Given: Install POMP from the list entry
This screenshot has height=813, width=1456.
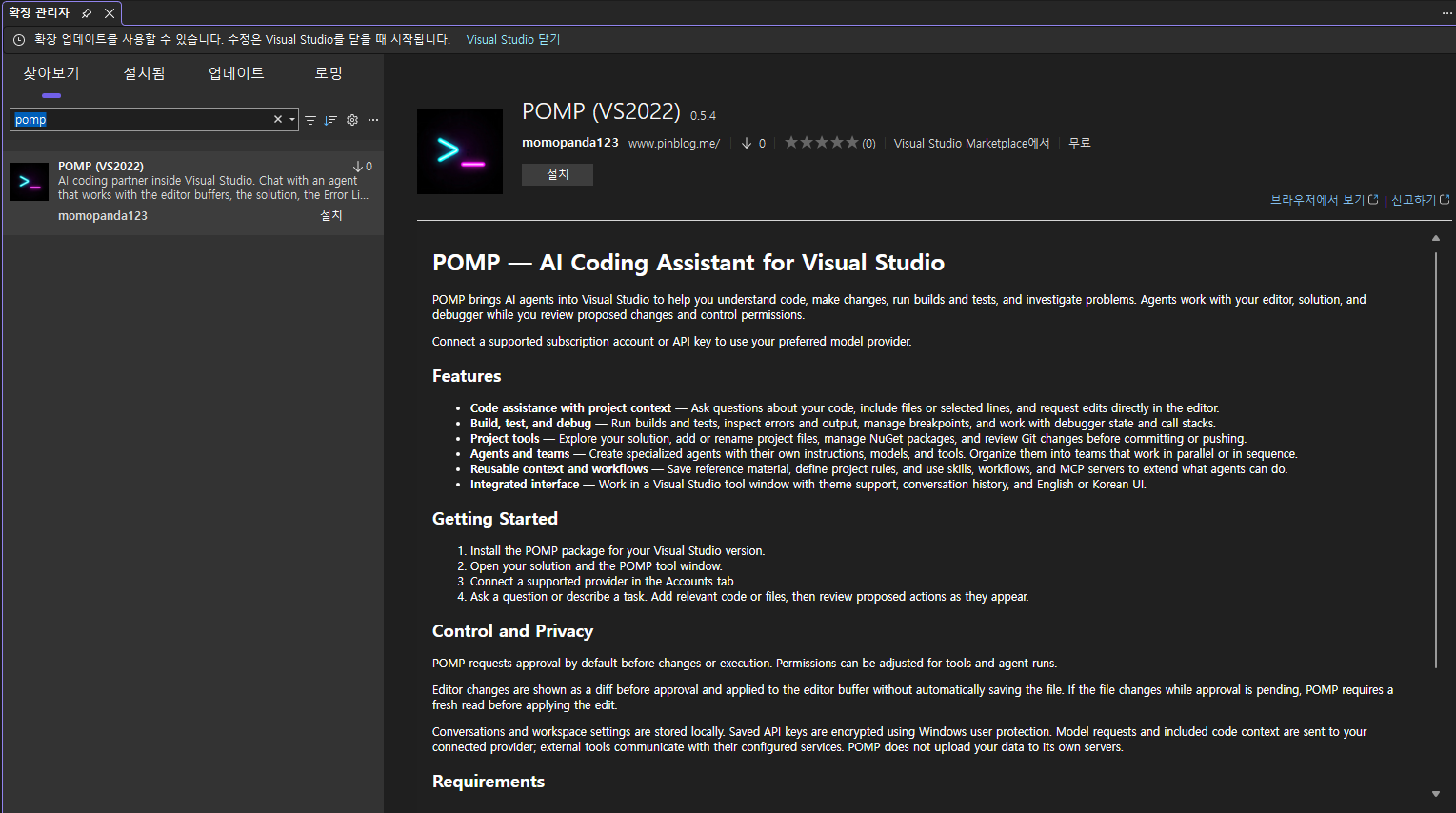Looking at the screenshot, I should [331, 216].
